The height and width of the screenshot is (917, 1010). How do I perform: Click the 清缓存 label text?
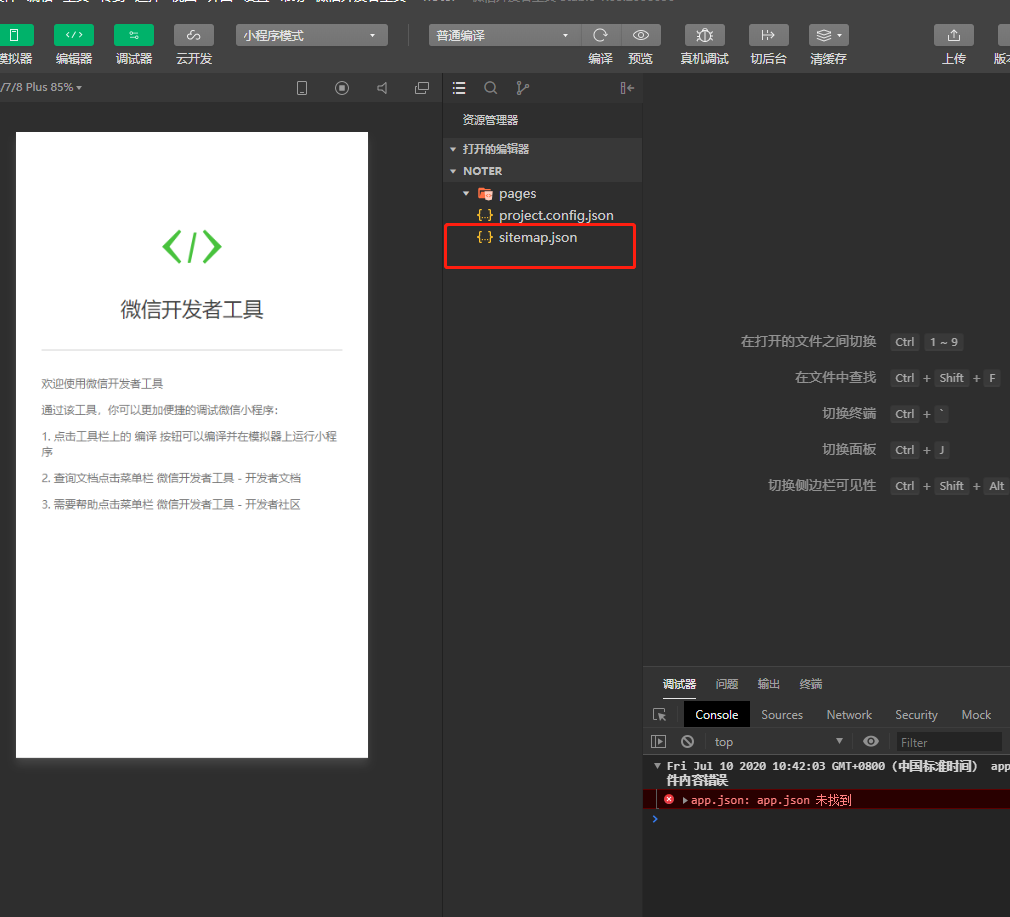pos(828,59)
